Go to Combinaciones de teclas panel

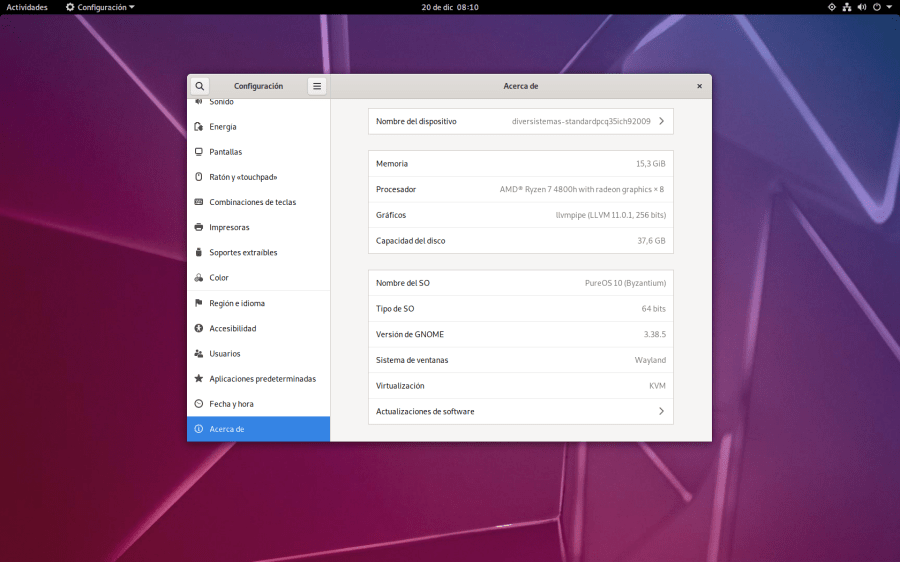point(252,202)
